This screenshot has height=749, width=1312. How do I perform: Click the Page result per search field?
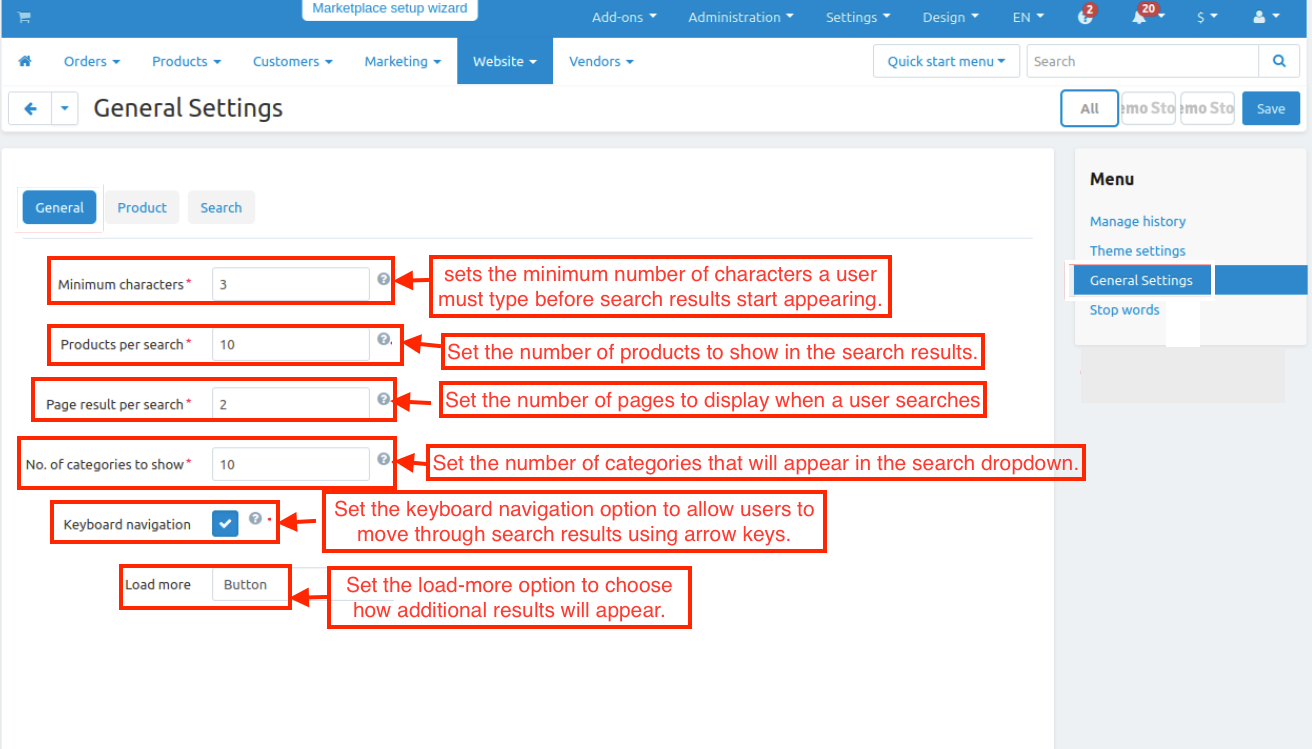click(290, 404)
